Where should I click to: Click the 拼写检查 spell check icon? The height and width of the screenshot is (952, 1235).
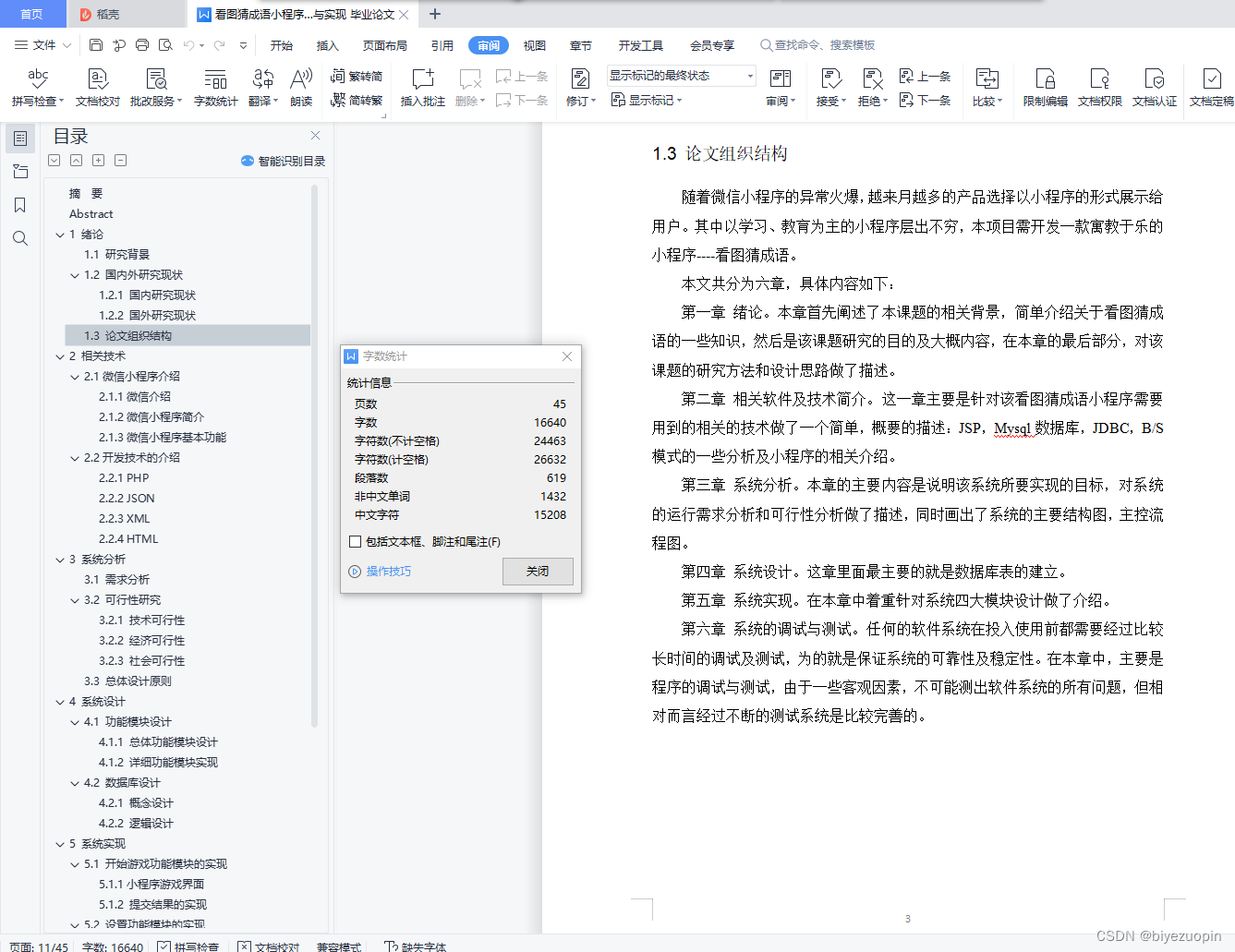click(38, 78)
